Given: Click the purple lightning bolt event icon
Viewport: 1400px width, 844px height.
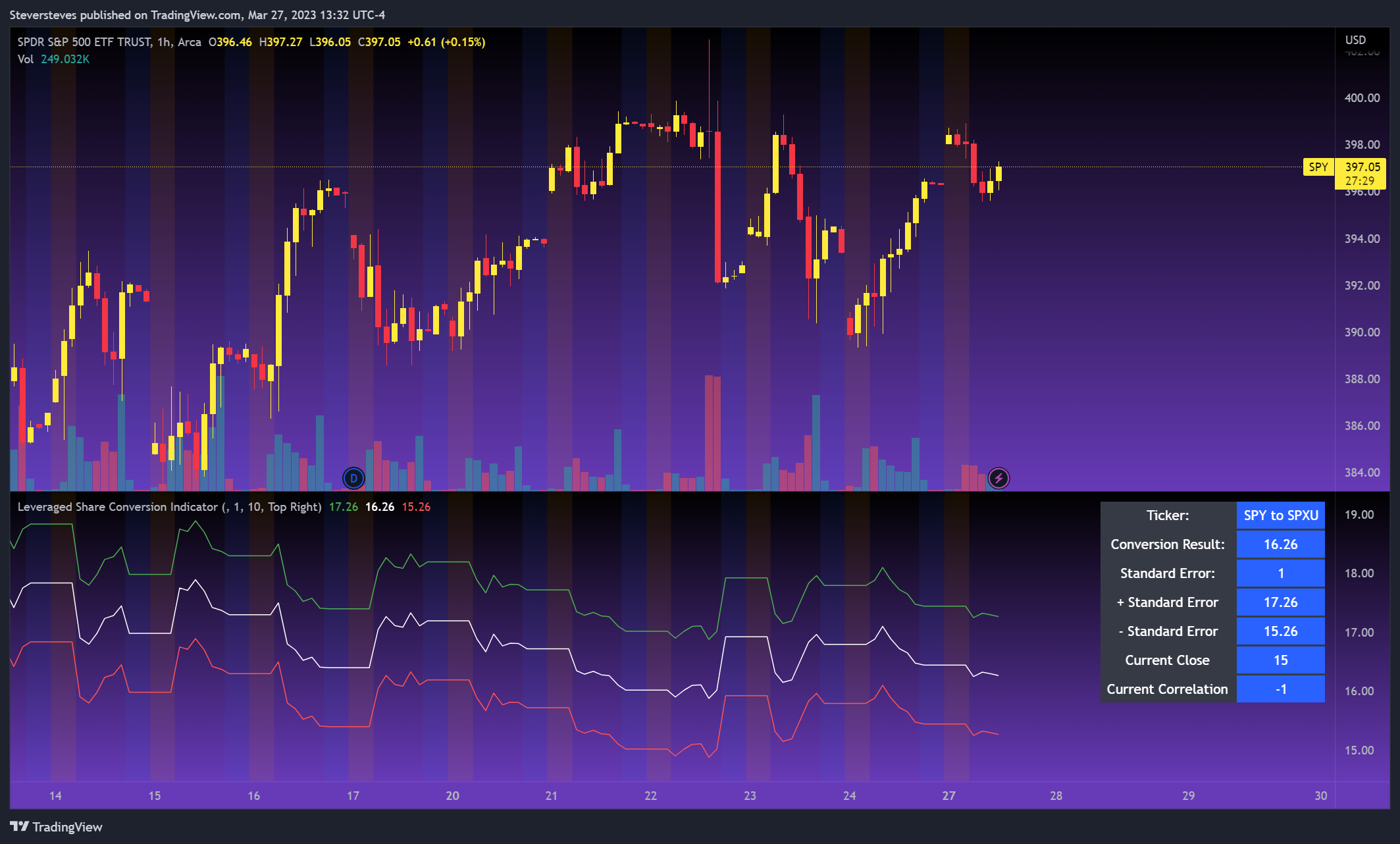Looking at the screenshot, I should coord(998,478).
